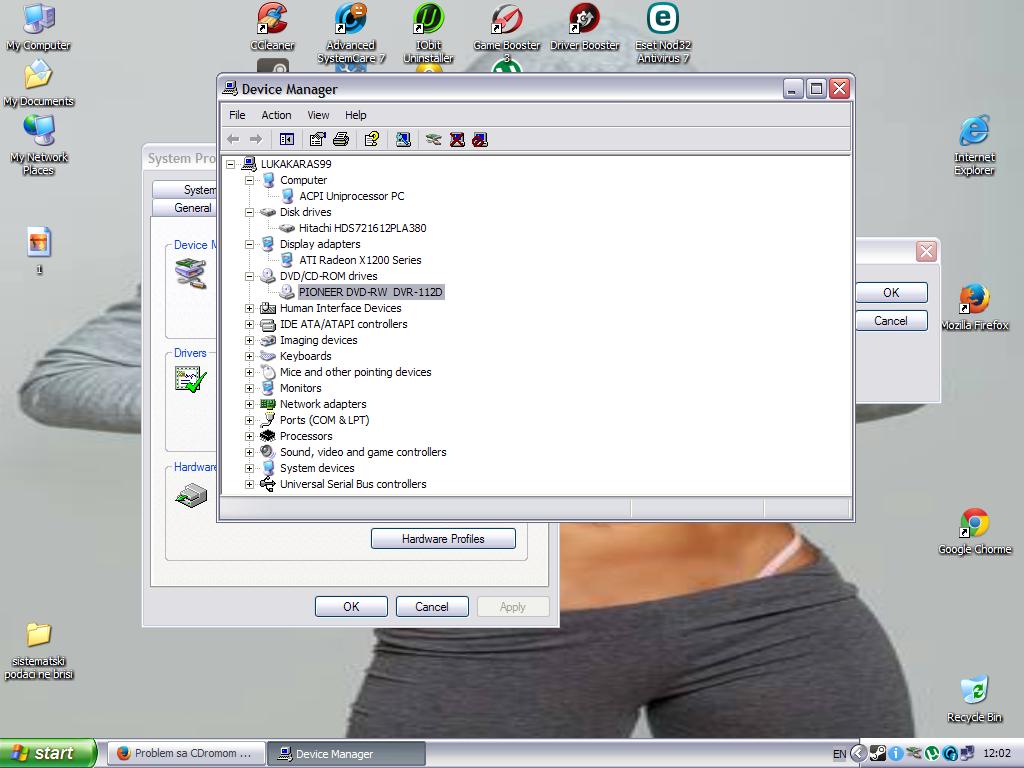Click the Hardware Profiles button
Viewport: 1024px width, 768px height.
pyautogui.click(x=443, y=539)
